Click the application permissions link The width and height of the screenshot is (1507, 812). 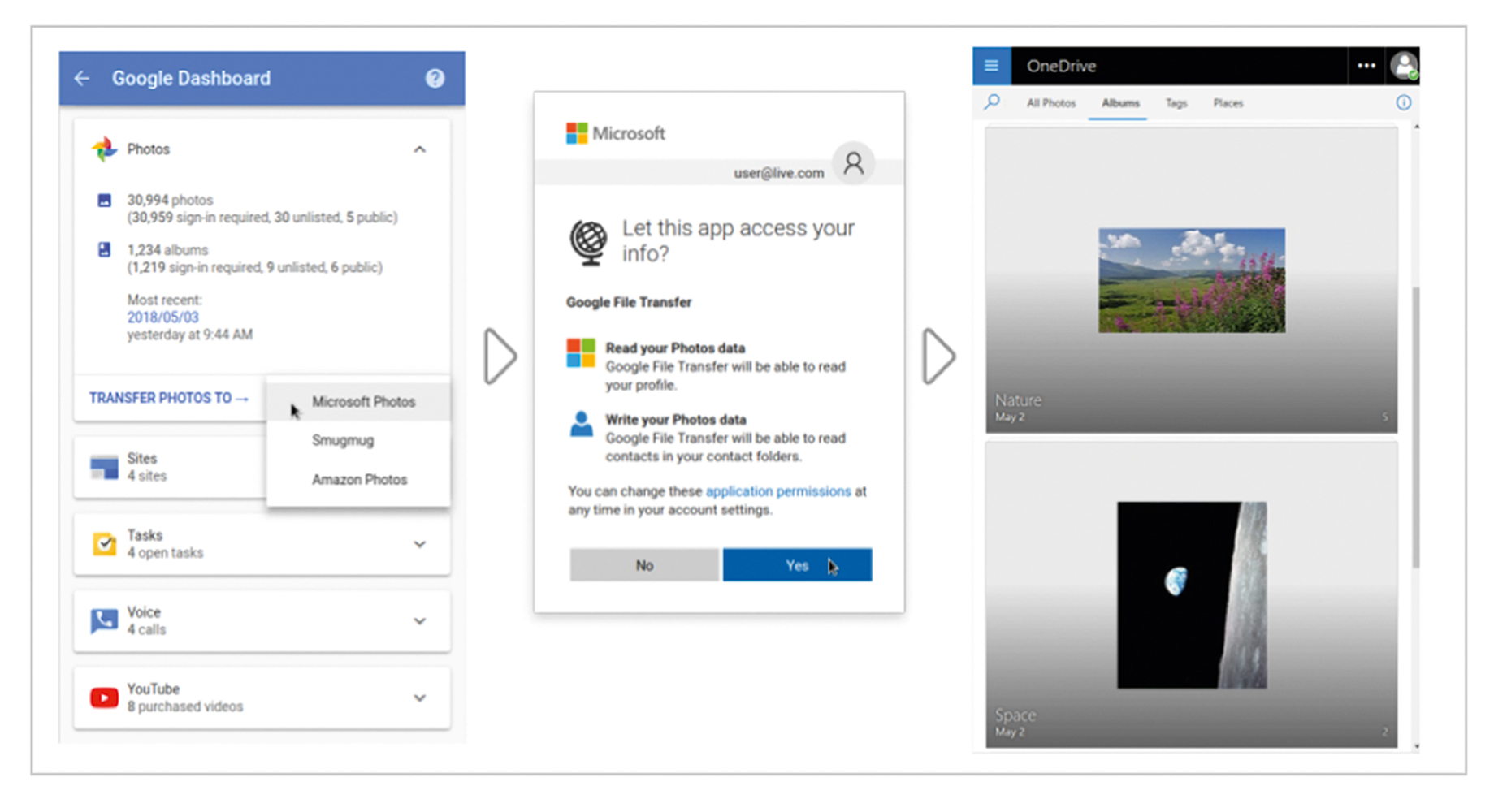(777, 491)
